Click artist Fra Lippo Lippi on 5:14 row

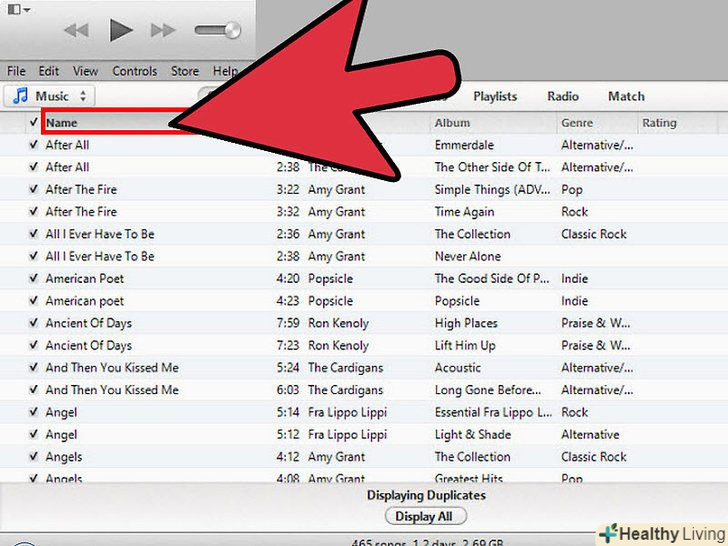pyautogui.click(x=347, y=413)
